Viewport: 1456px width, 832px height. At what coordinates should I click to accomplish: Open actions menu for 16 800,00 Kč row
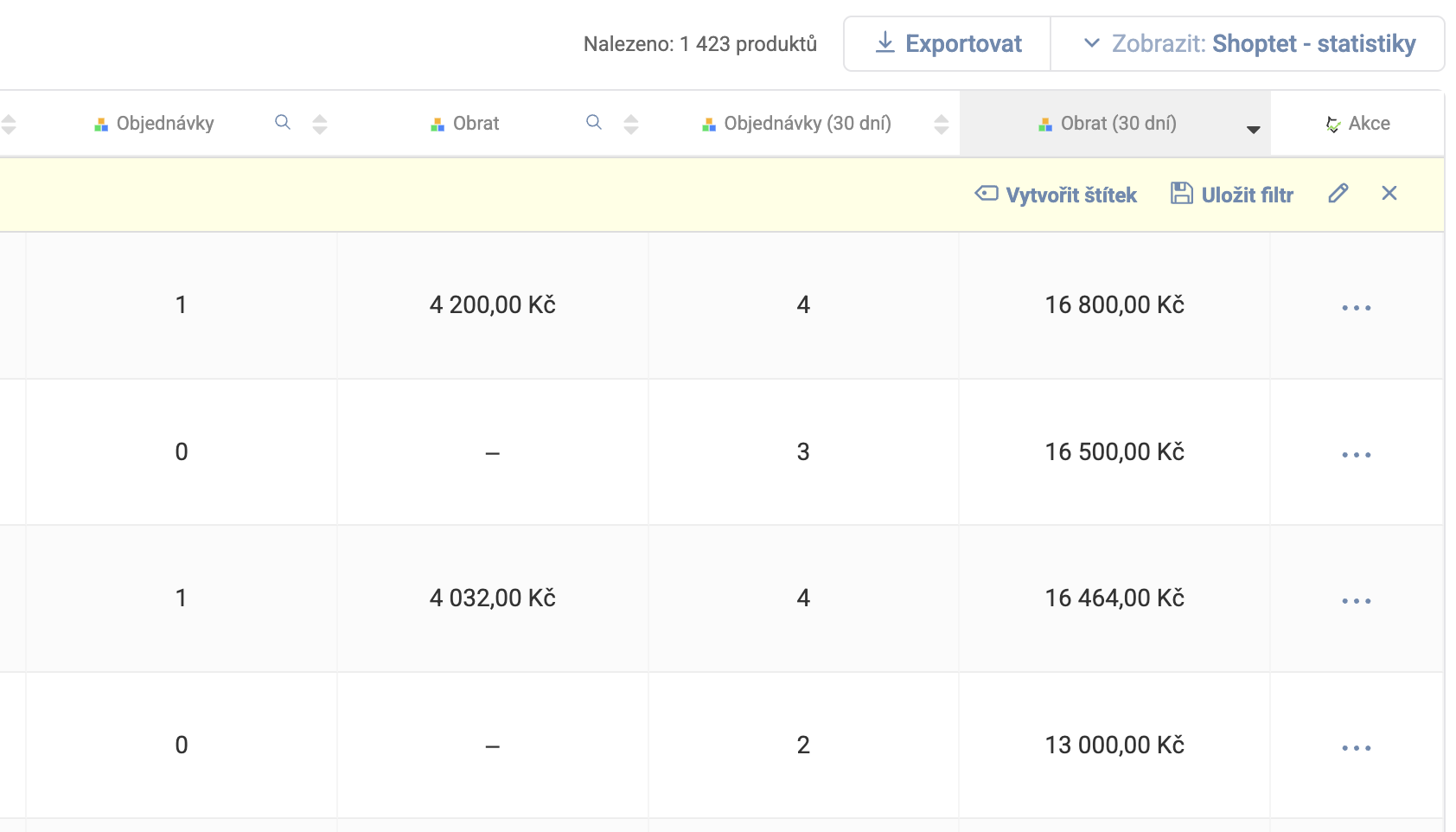pyautogui.click(x=1356, y=308)
